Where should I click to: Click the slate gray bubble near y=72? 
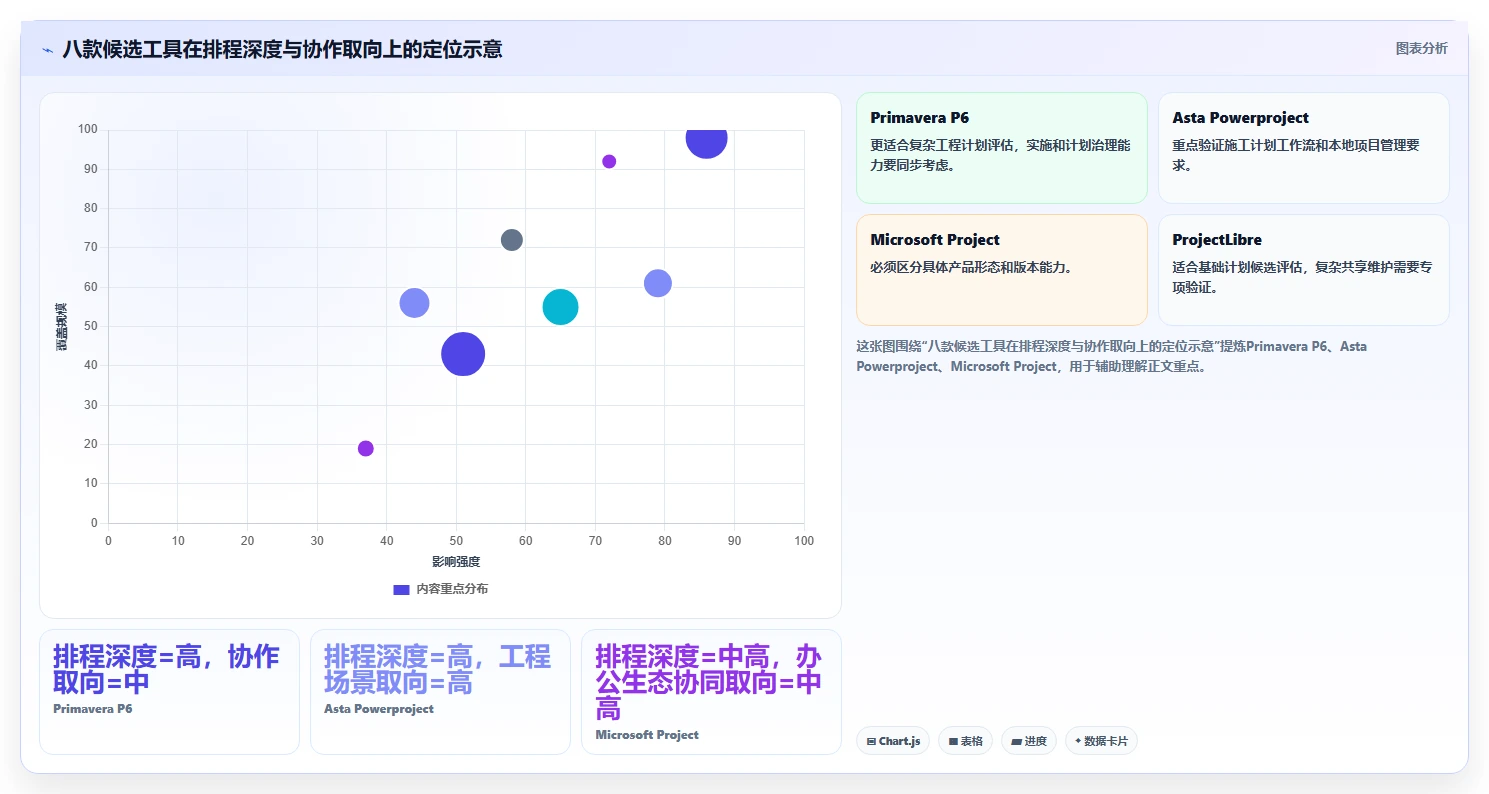pos(512,240)
